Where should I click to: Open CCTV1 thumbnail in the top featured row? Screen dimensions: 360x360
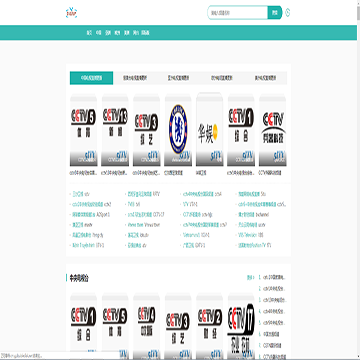241,130
